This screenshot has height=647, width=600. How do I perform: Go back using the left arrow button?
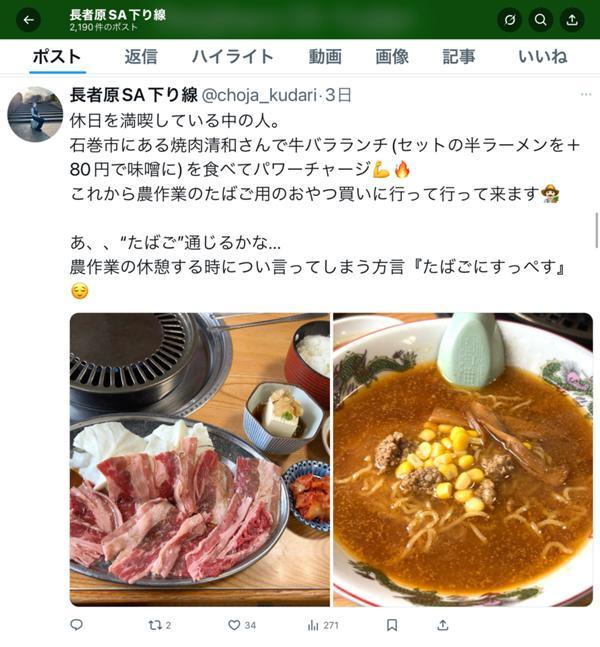28,20
